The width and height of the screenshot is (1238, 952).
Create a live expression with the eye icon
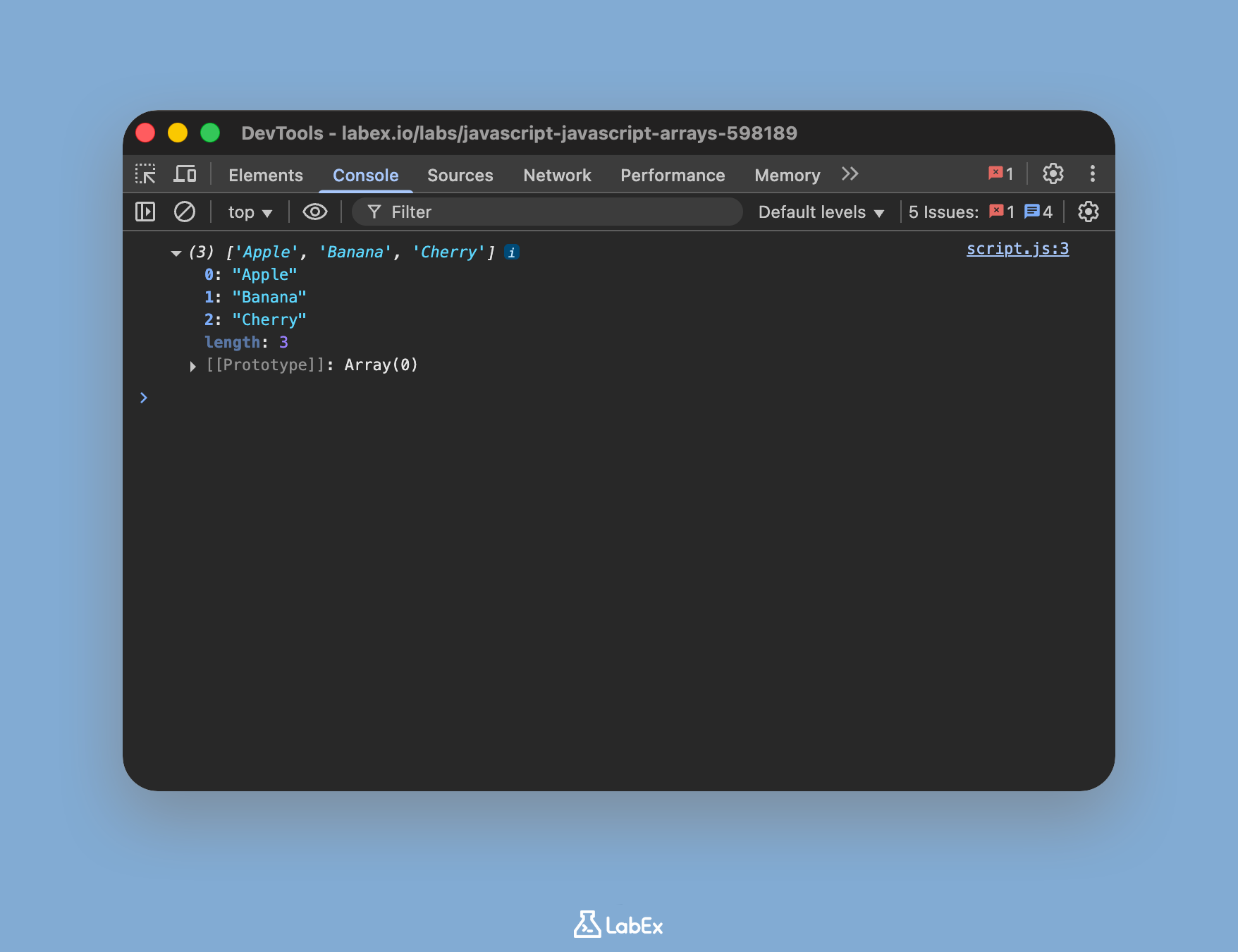pyautogui.click(x=314, y=212)
